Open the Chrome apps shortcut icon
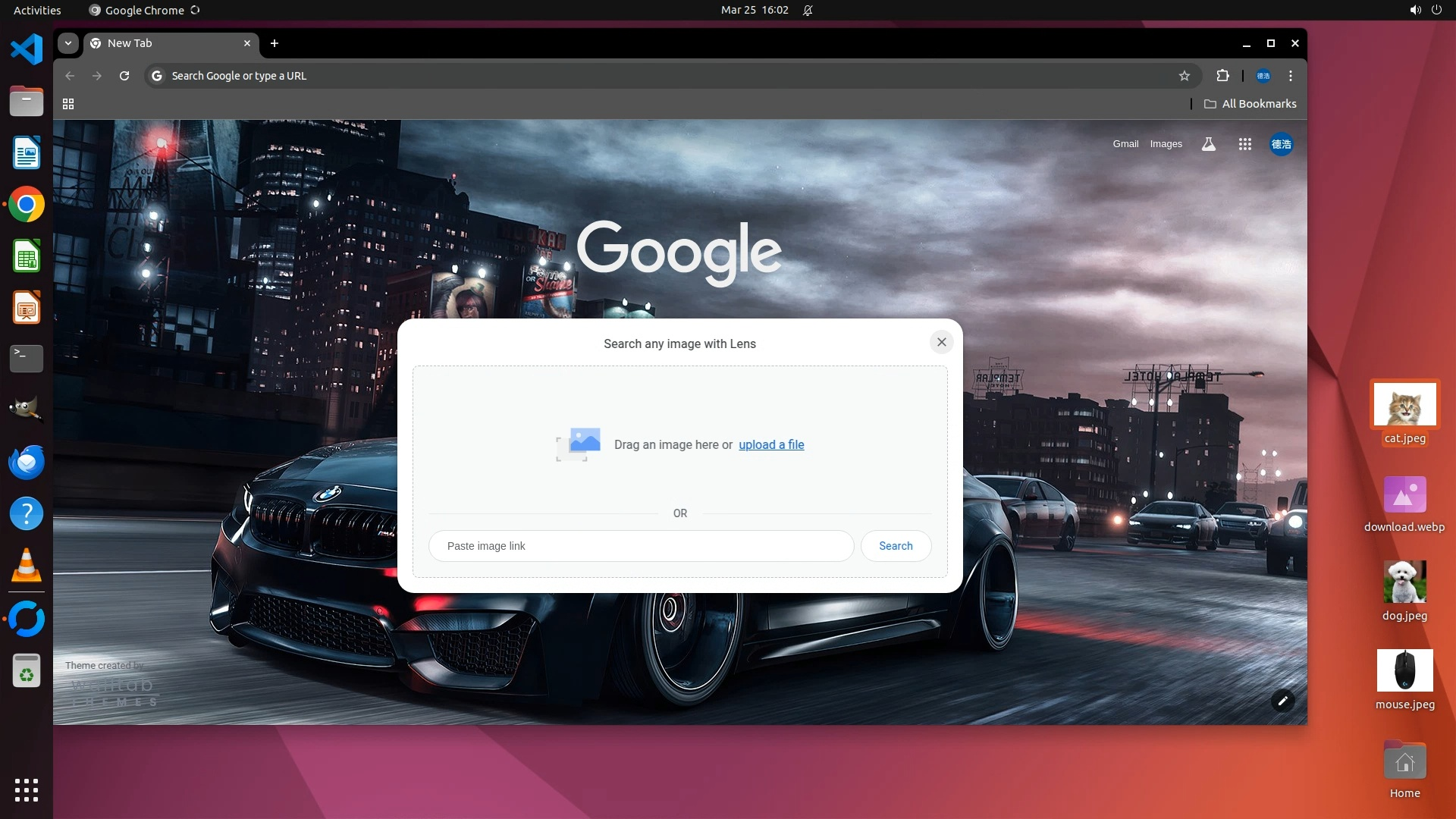 pos(68,104)
